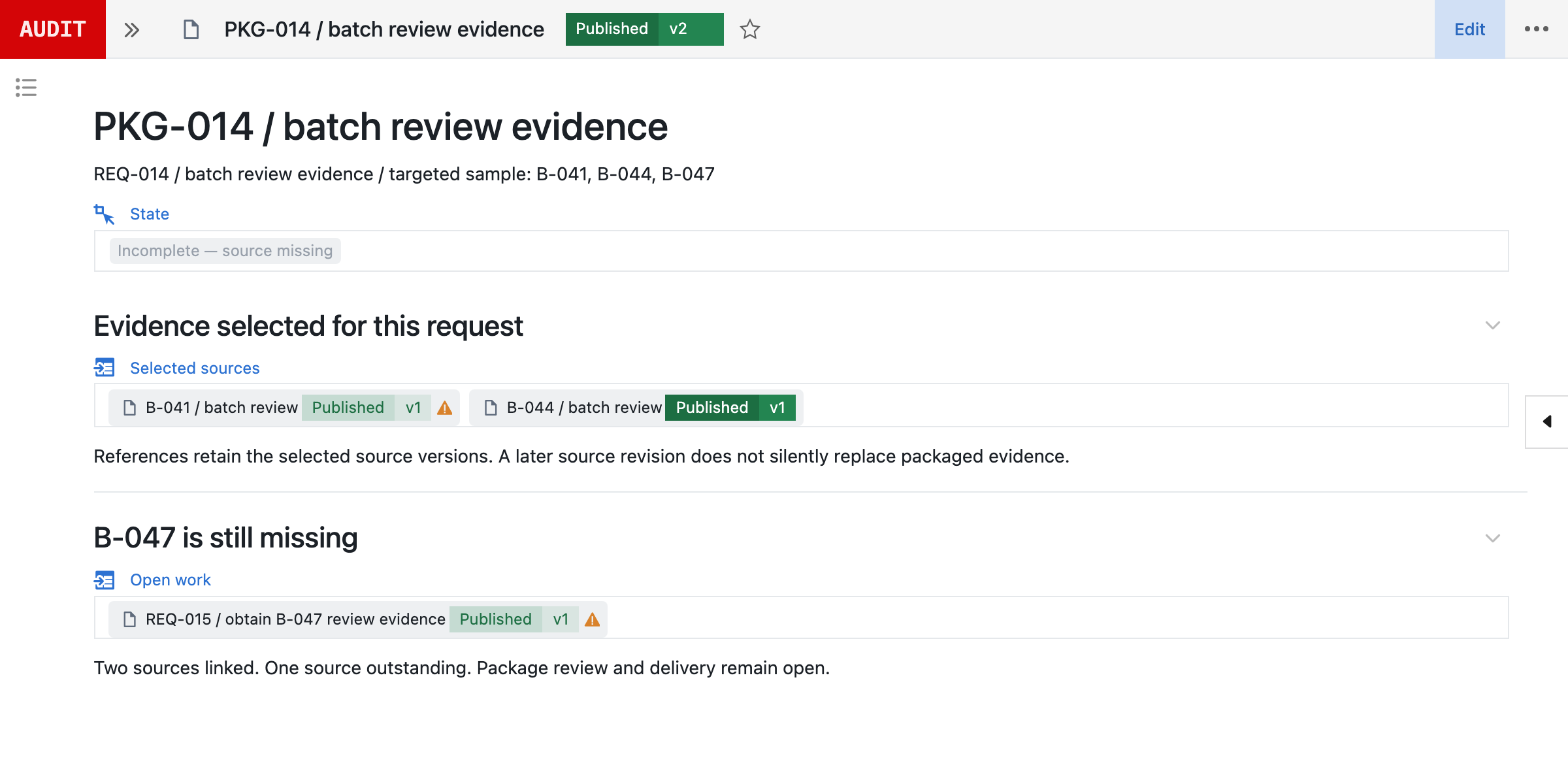1568x784 pixels.
Task: Click the Selected sources reference icon
Action: click(104, 368)
